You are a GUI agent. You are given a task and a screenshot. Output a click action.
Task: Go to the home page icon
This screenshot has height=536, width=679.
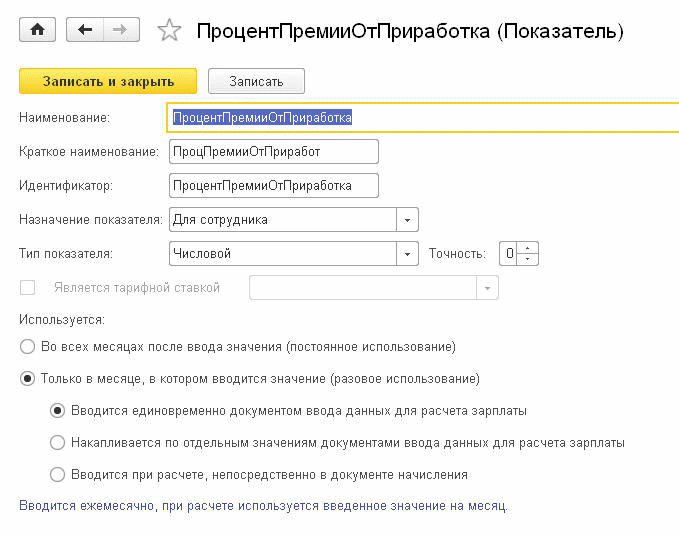pos(37,29)
